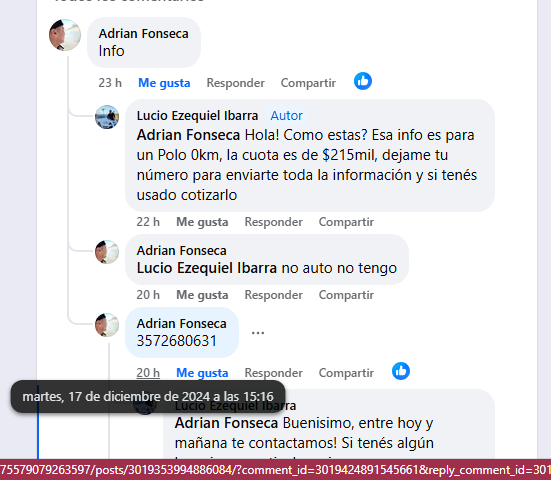Open Lucio Ezequiel Ibarra author name link
551x480 pixels.
coord(197,116)
